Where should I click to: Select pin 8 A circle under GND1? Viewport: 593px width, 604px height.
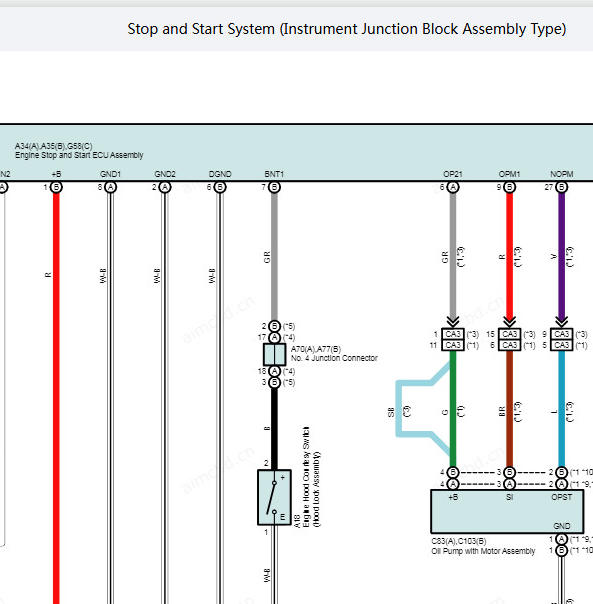111,187
